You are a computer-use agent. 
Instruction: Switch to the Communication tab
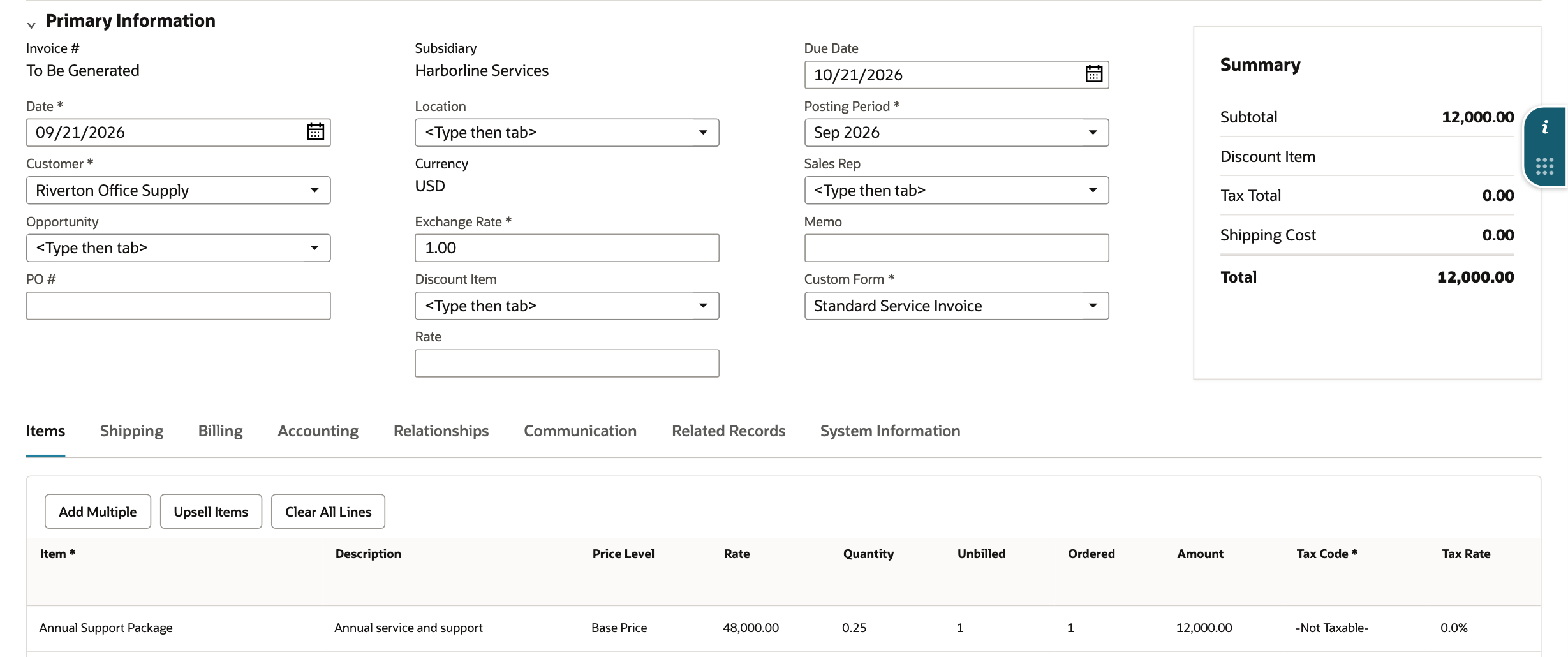point(580,431)
